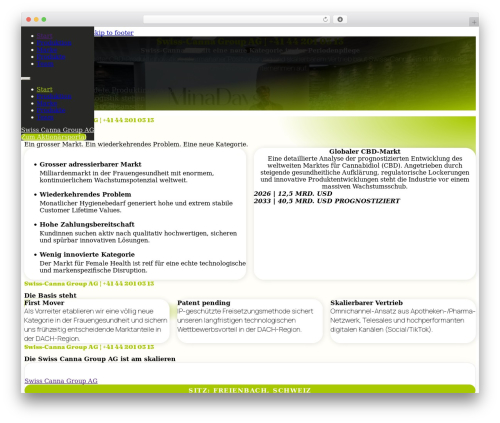Open 'Start' in the upper menu list
Screen dimensions: 500x423
(x=44, y=36)
